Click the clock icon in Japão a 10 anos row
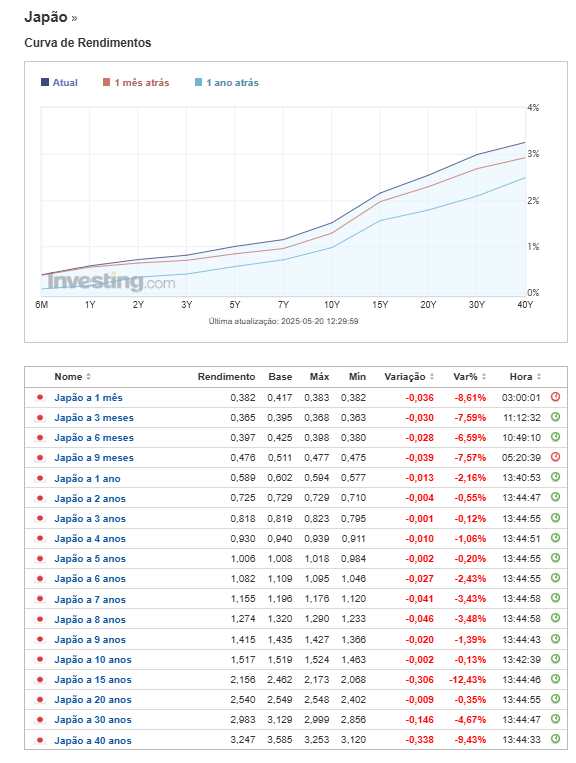This screenshot has width=576, height=763. (555, 658)
